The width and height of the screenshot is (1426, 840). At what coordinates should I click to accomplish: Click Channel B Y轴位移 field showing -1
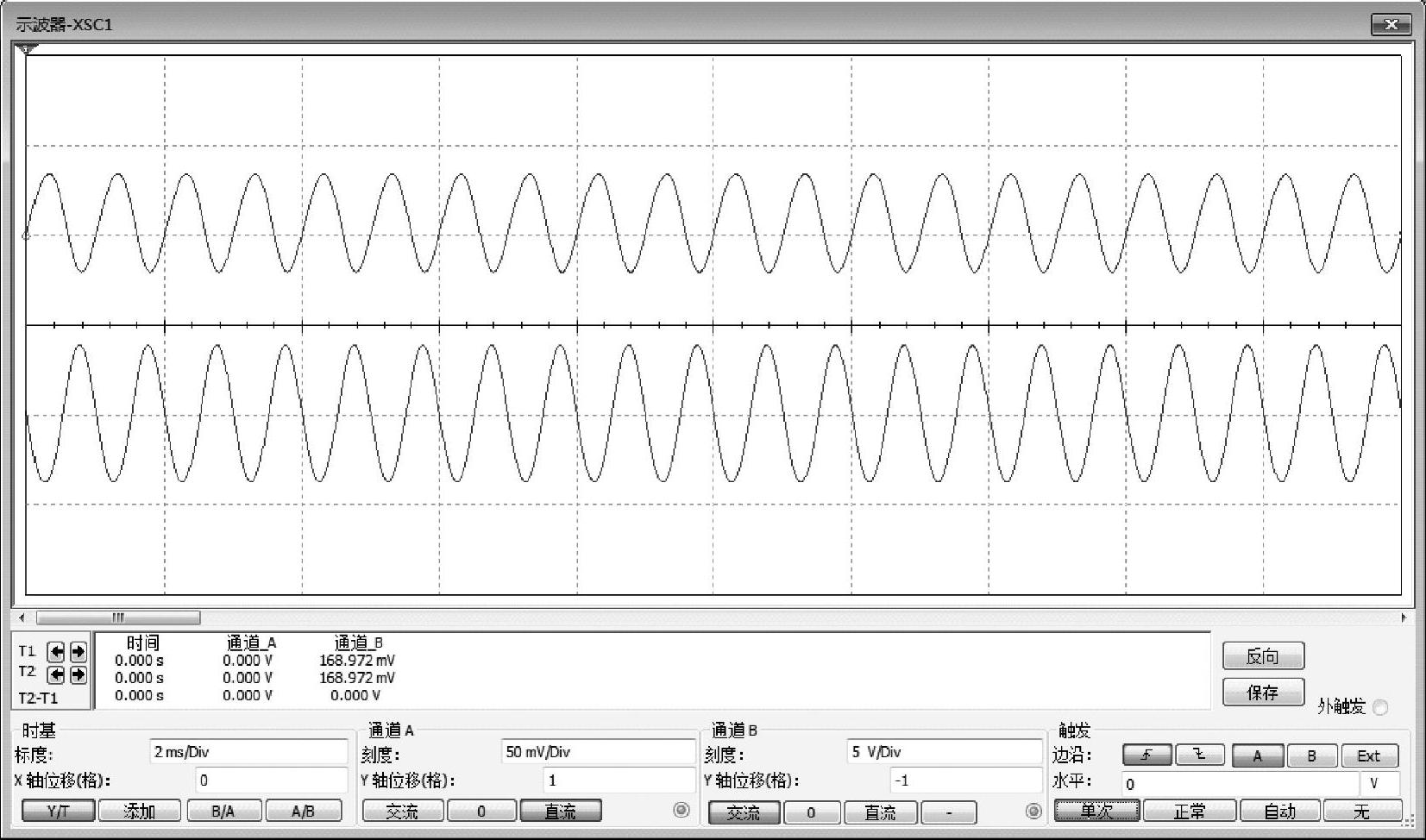(966, 780)
